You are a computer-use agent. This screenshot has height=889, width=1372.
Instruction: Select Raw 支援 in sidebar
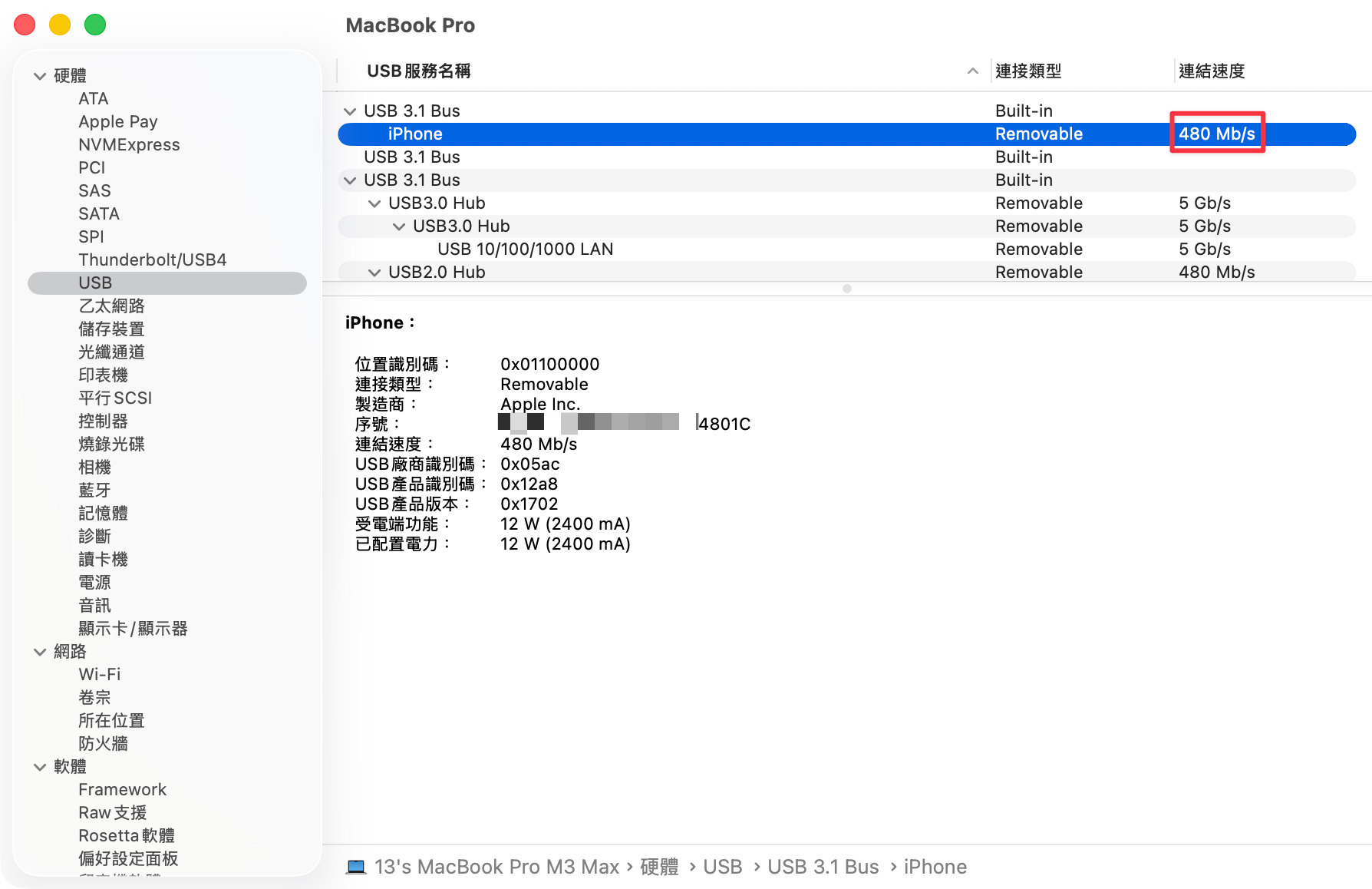point(112,813)
